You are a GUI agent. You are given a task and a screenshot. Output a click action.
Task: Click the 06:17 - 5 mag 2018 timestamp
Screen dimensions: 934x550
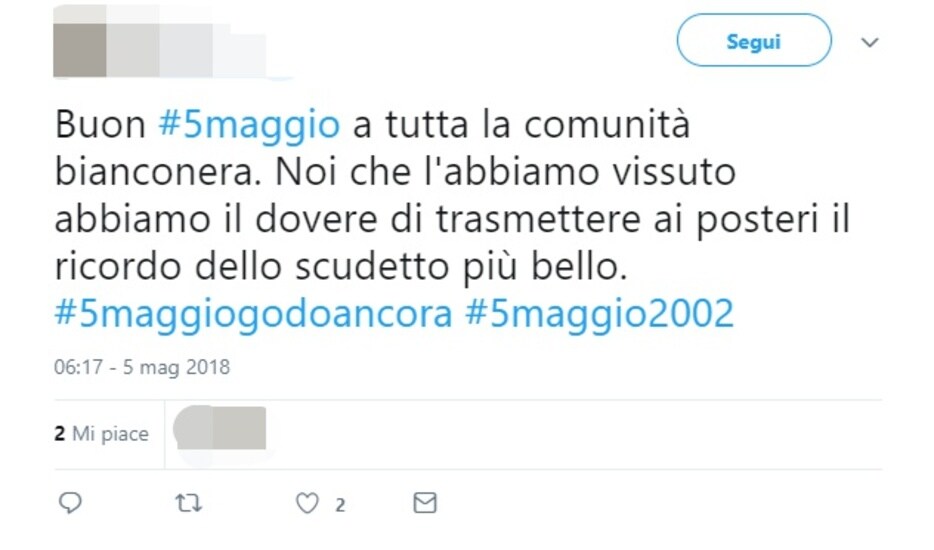(142, 367)
